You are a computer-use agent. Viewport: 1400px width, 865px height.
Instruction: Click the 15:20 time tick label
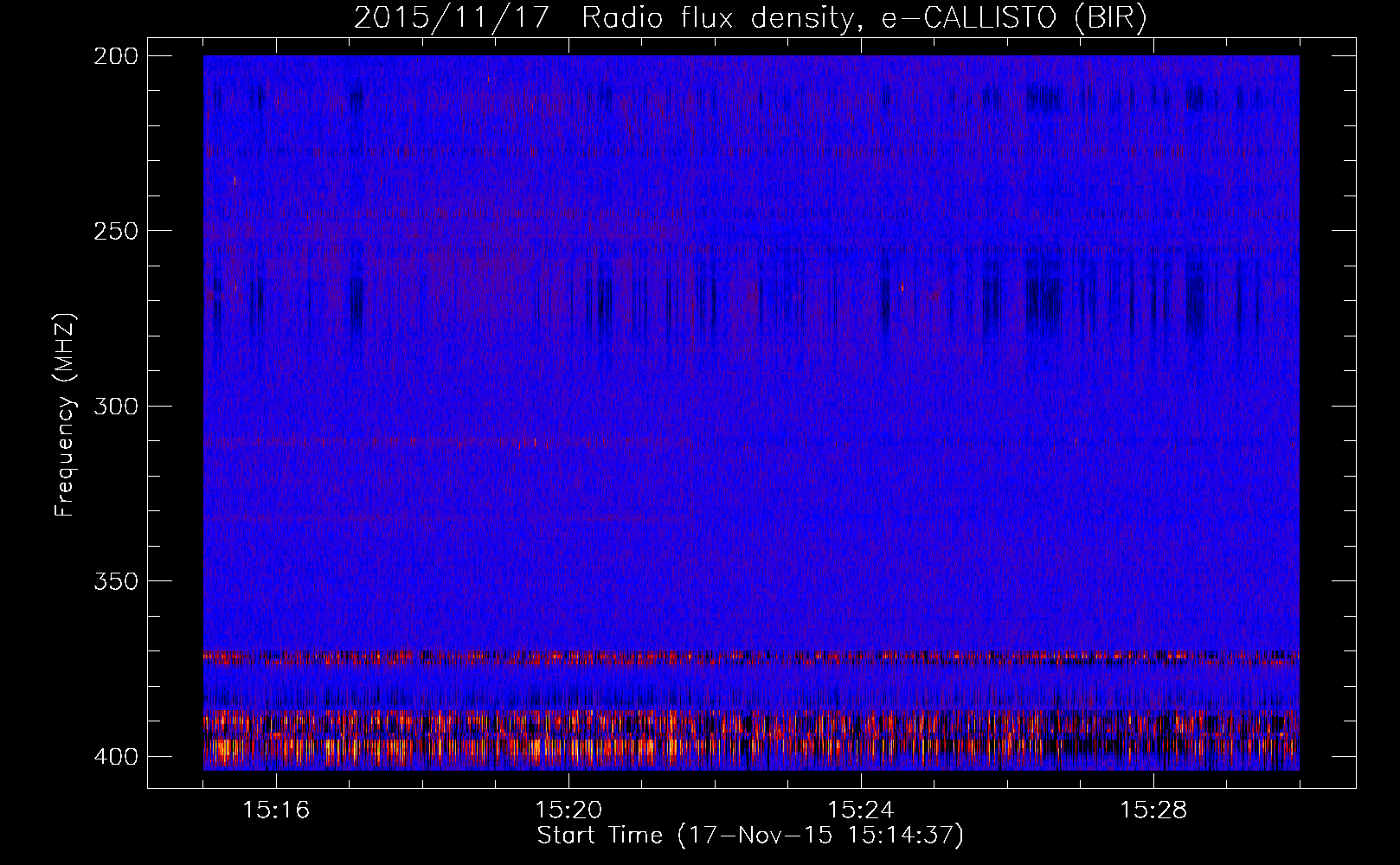pos(568,811)
